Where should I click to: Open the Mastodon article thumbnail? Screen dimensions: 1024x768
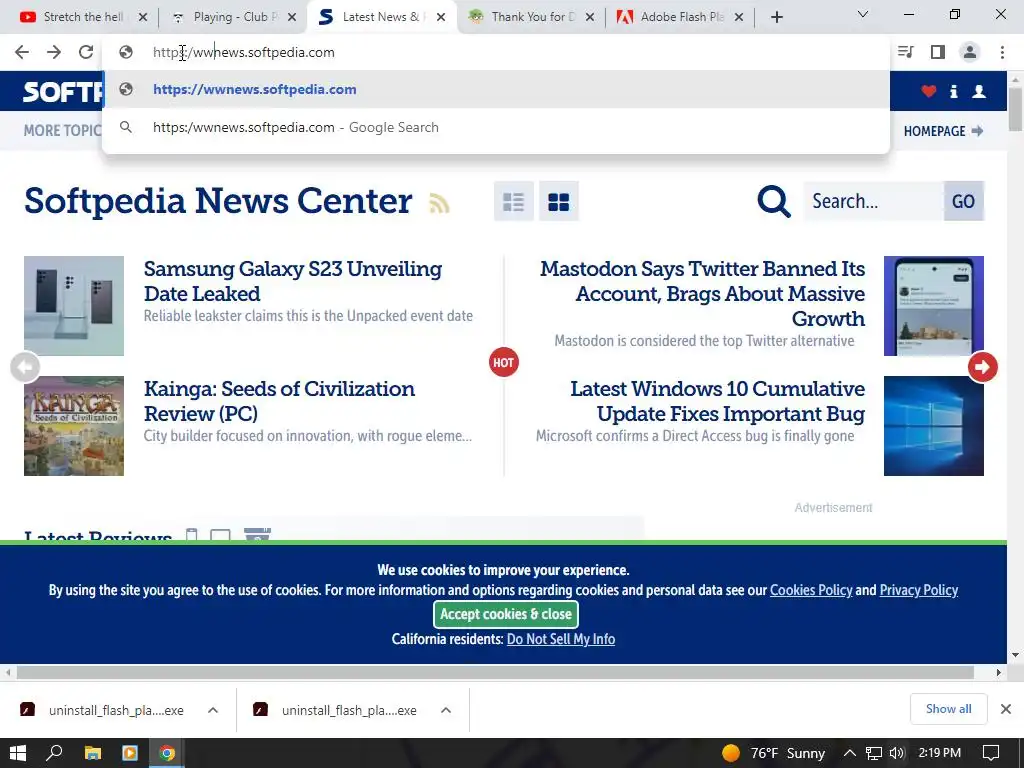tap(934, 306)
